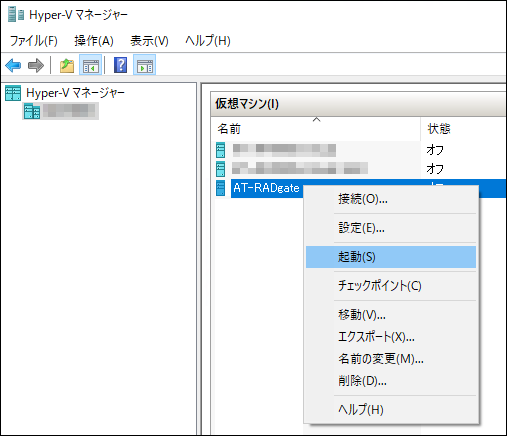This screenshot has width=507, height=436.
Task: Select the second blurred virtual machine name
Action: 300,168
